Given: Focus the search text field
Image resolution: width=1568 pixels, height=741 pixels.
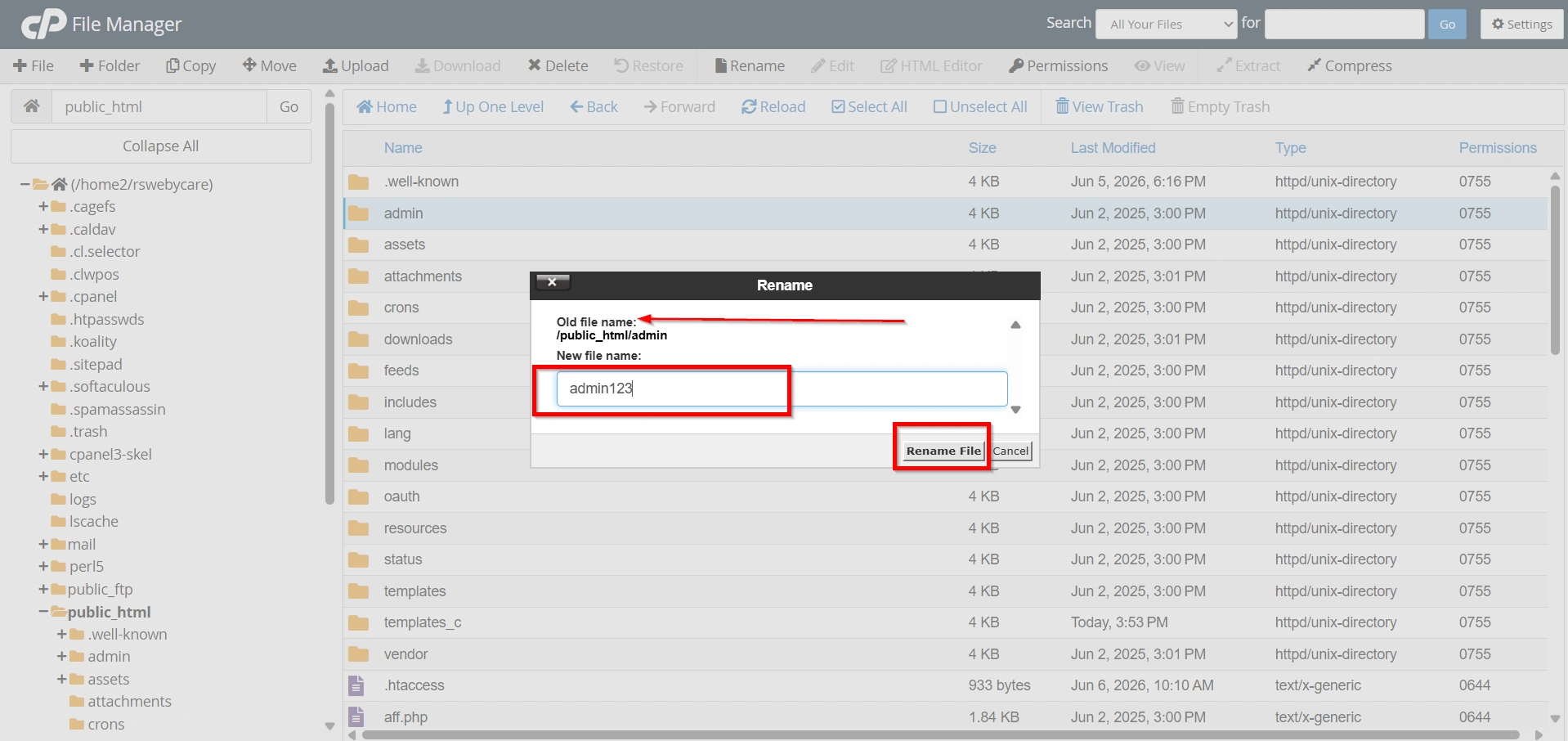Looking at the screenshot, I should pyautogui.click(x=1344, y=24).
